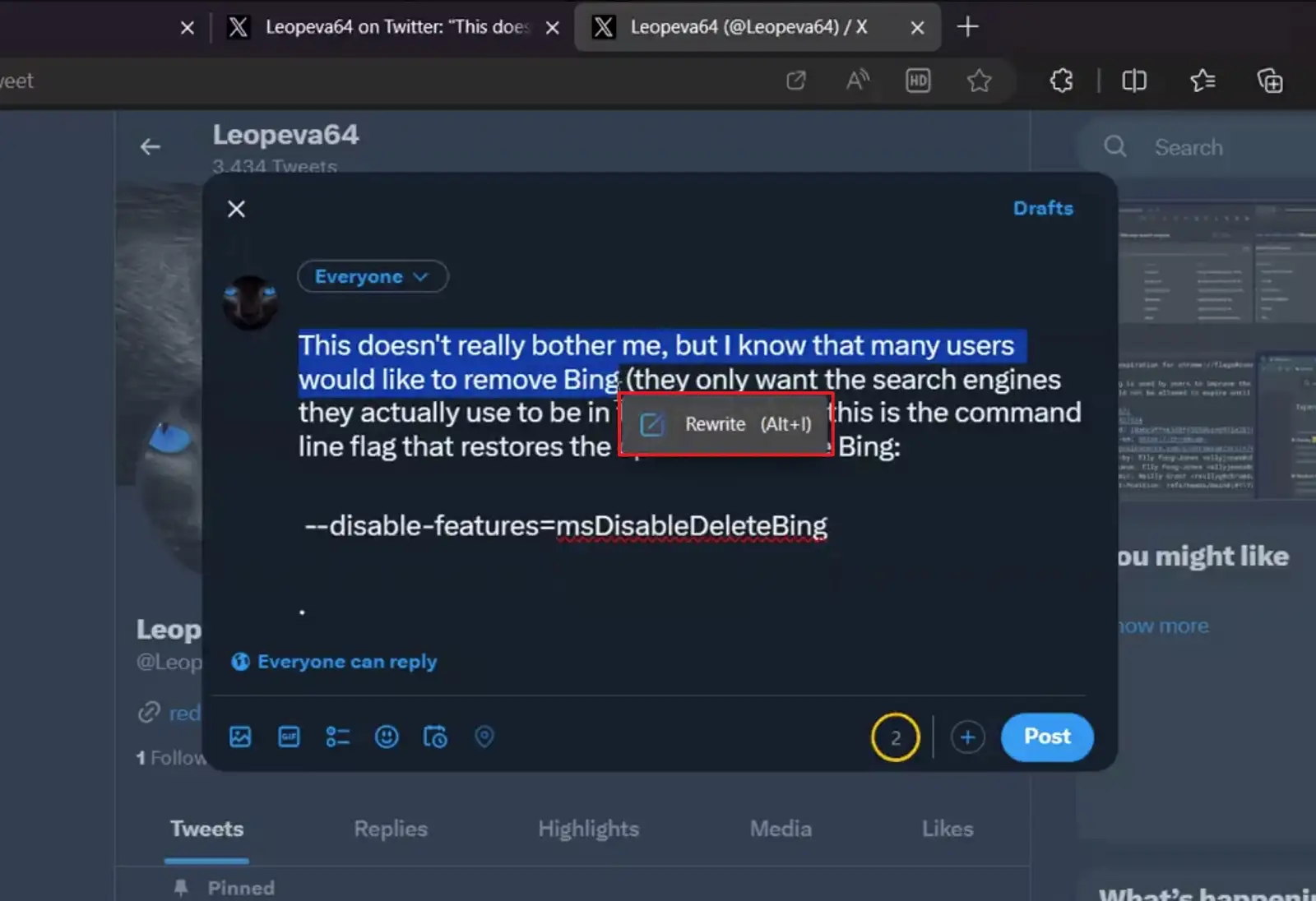Open the Favorites list icon
The image size is (1316, 901).
(1202, 81)
